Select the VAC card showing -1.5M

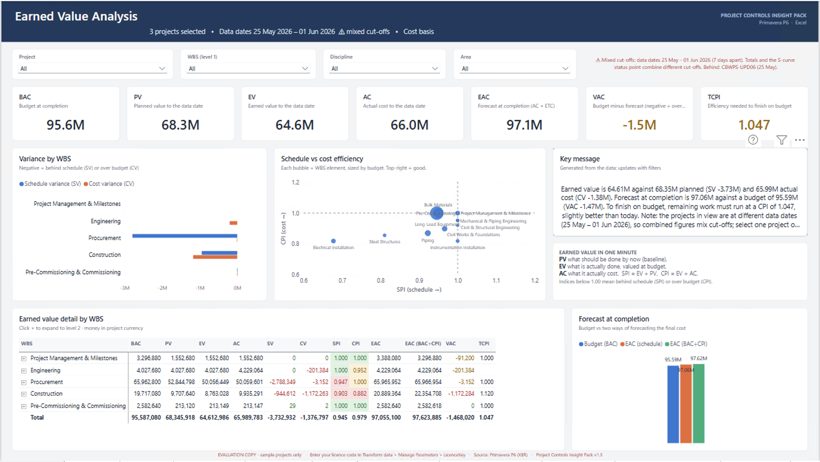(x=639, y=114)
